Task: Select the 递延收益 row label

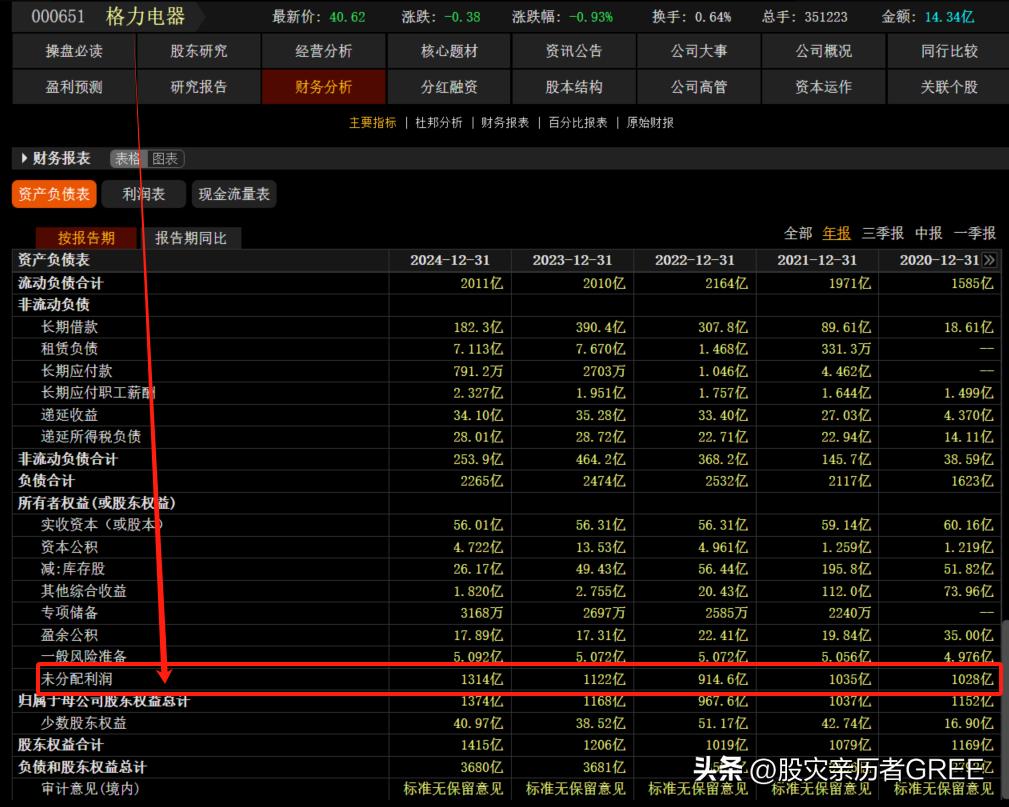Action: pyautogui.click(x=69, y=415)
